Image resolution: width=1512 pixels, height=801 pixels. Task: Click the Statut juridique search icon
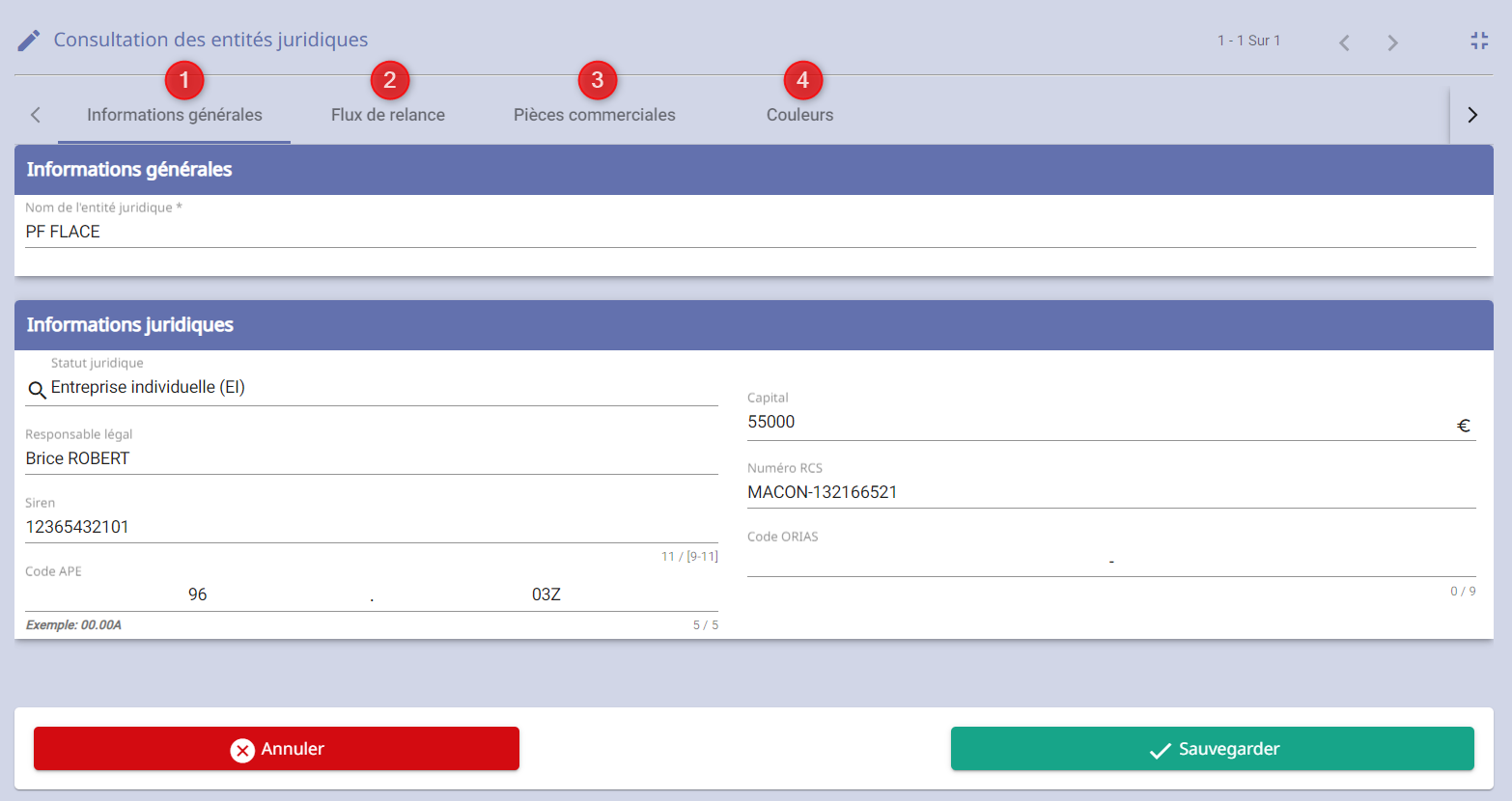tap(37, 390)
